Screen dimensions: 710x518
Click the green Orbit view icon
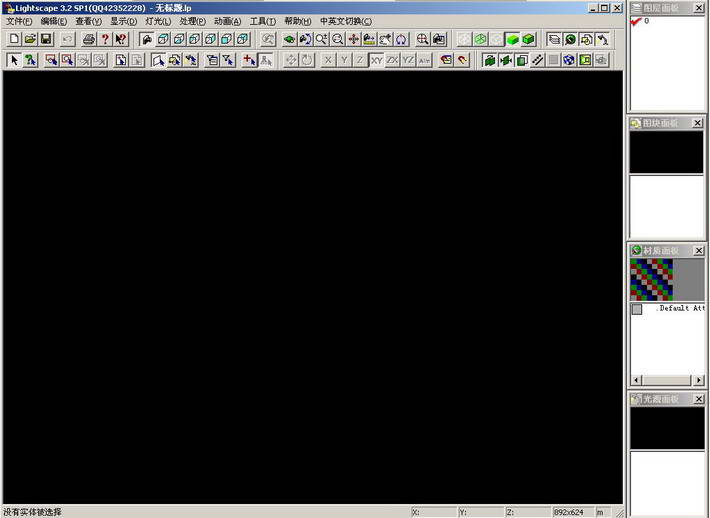[x=289, y=39]
